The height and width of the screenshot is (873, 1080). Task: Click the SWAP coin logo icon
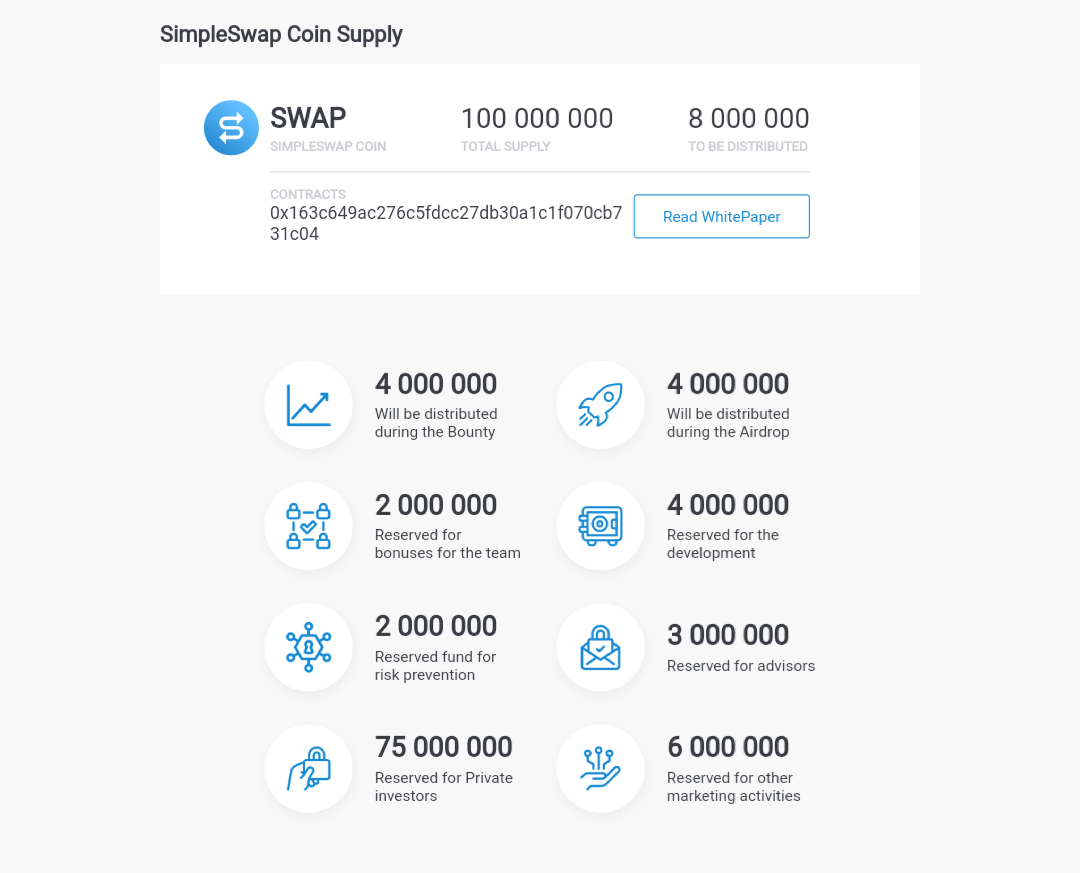231,127
